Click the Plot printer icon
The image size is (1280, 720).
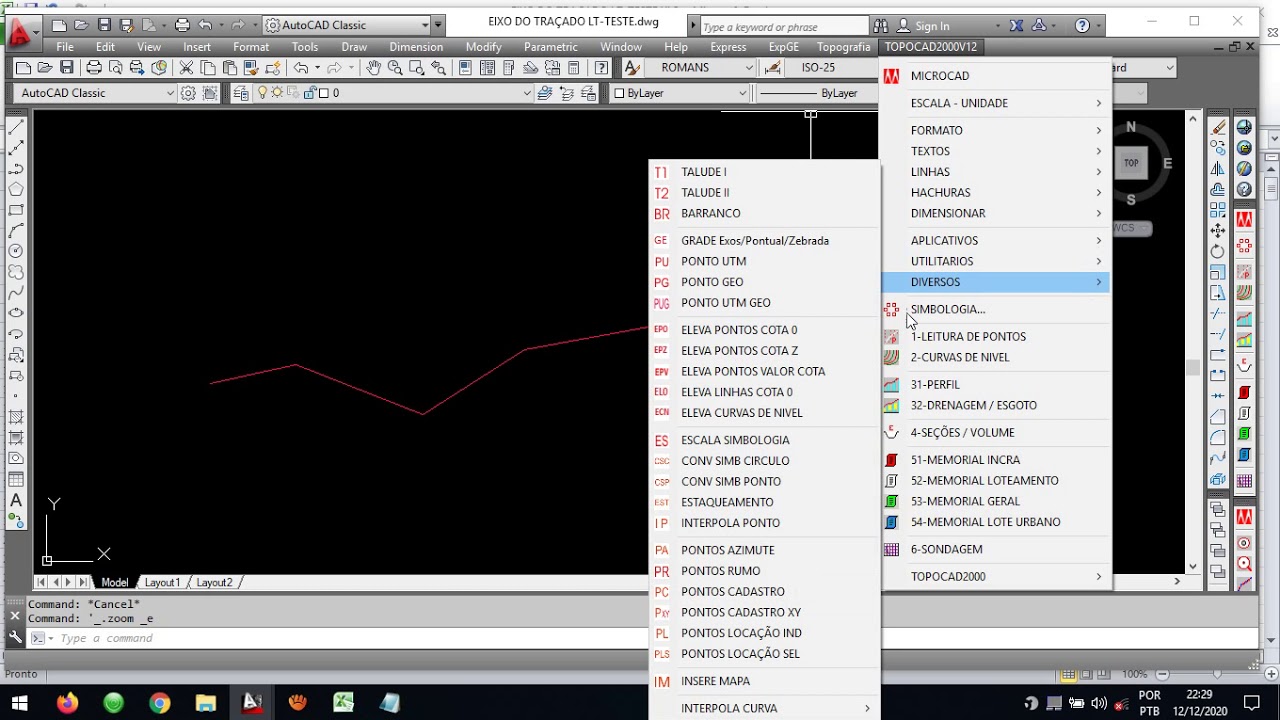[93, 67]
